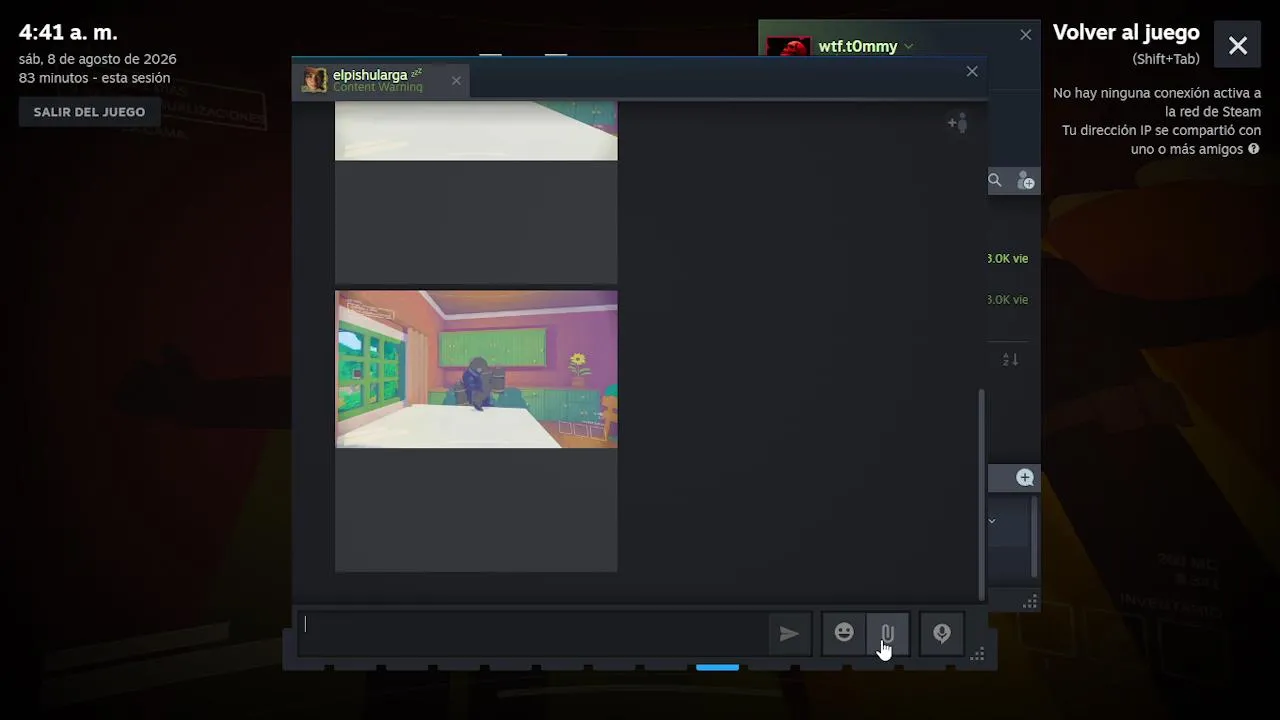Add a friend from the friends list
This screenshot has height=720, width=1280.
[1025, 181]
